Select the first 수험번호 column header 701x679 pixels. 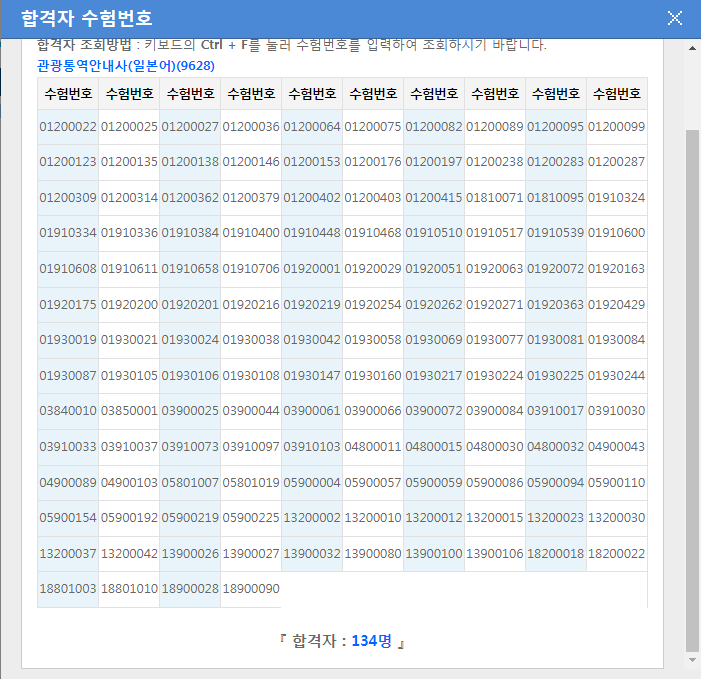68,94
